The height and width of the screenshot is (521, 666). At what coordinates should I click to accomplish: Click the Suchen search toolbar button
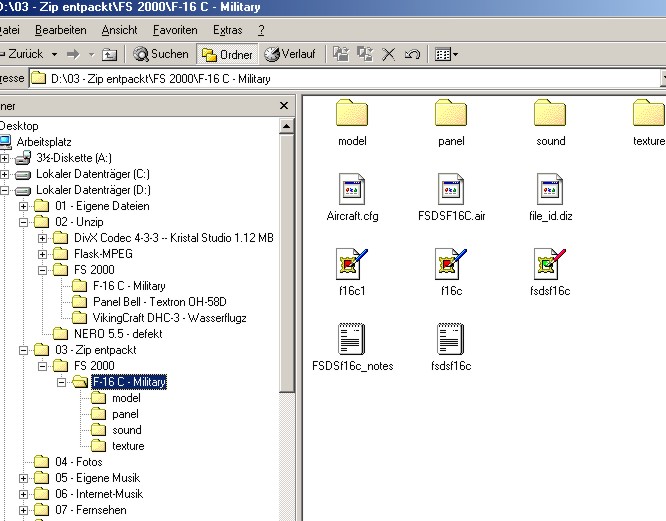pos(161,54)
